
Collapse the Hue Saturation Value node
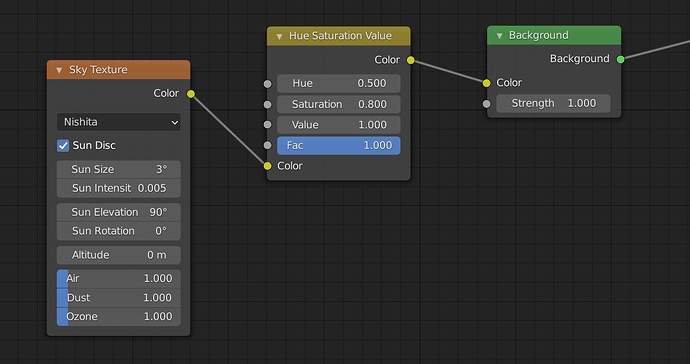point(279,36)
